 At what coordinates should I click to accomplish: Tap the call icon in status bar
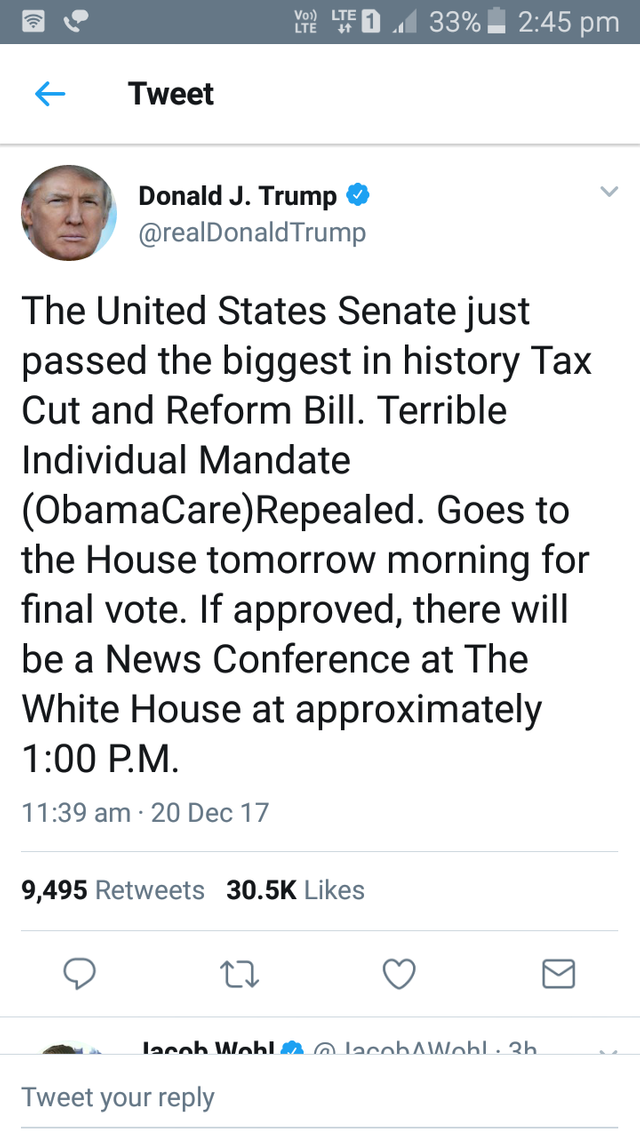pyautogui.click(x=74, y=22)
